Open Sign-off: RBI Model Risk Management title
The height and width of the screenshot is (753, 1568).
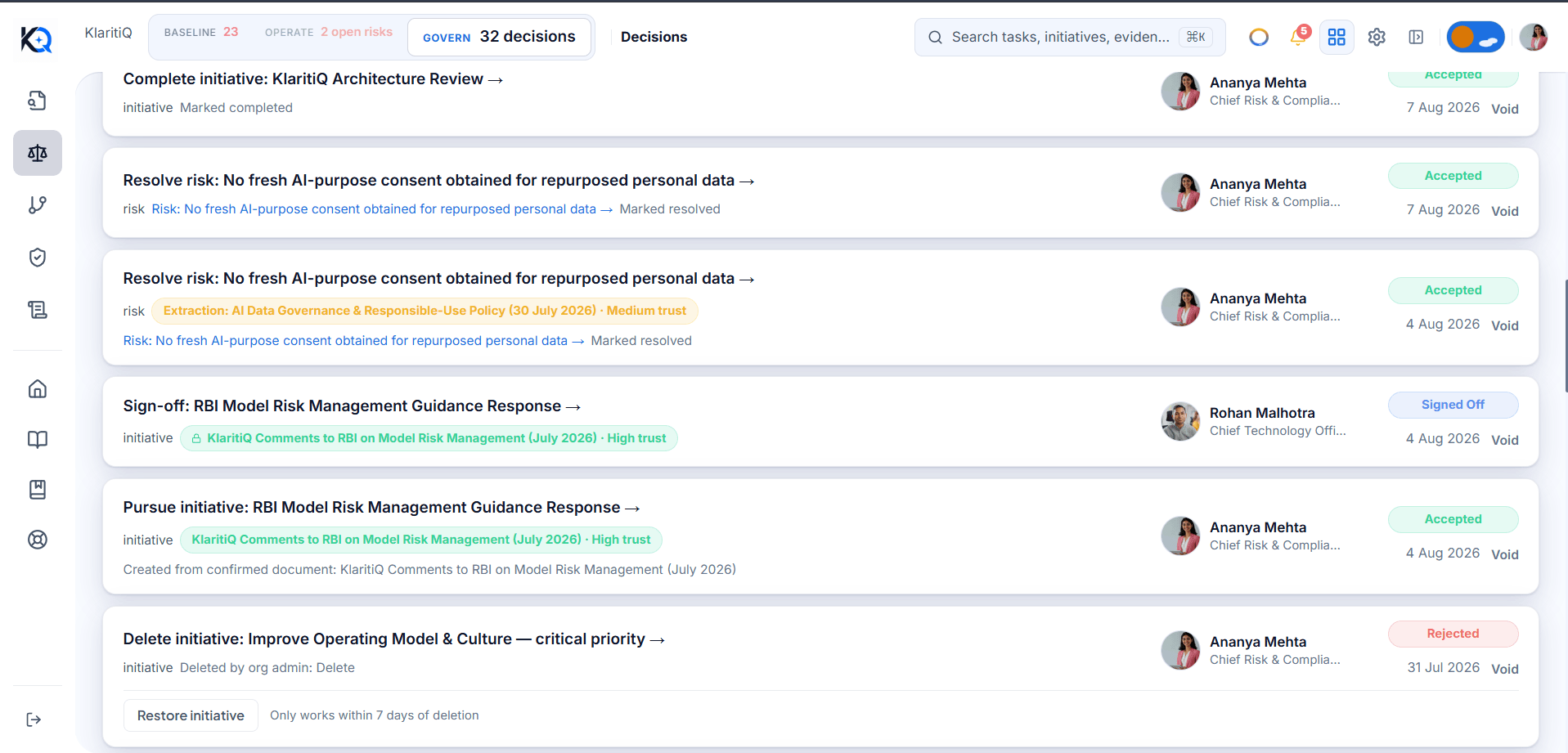[x=352, y=406]
